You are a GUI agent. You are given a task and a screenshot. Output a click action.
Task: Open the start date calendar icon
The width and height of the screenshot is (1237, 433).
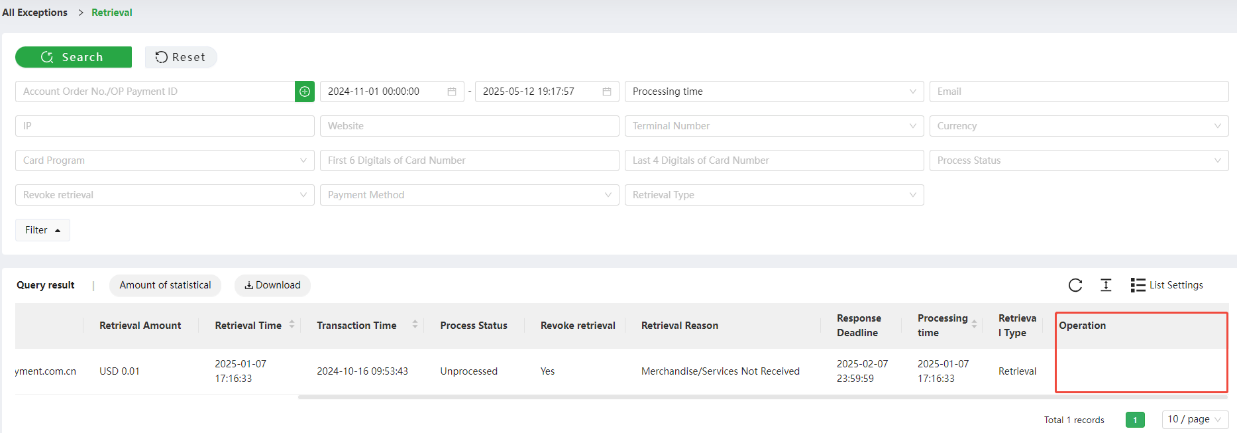452,91
